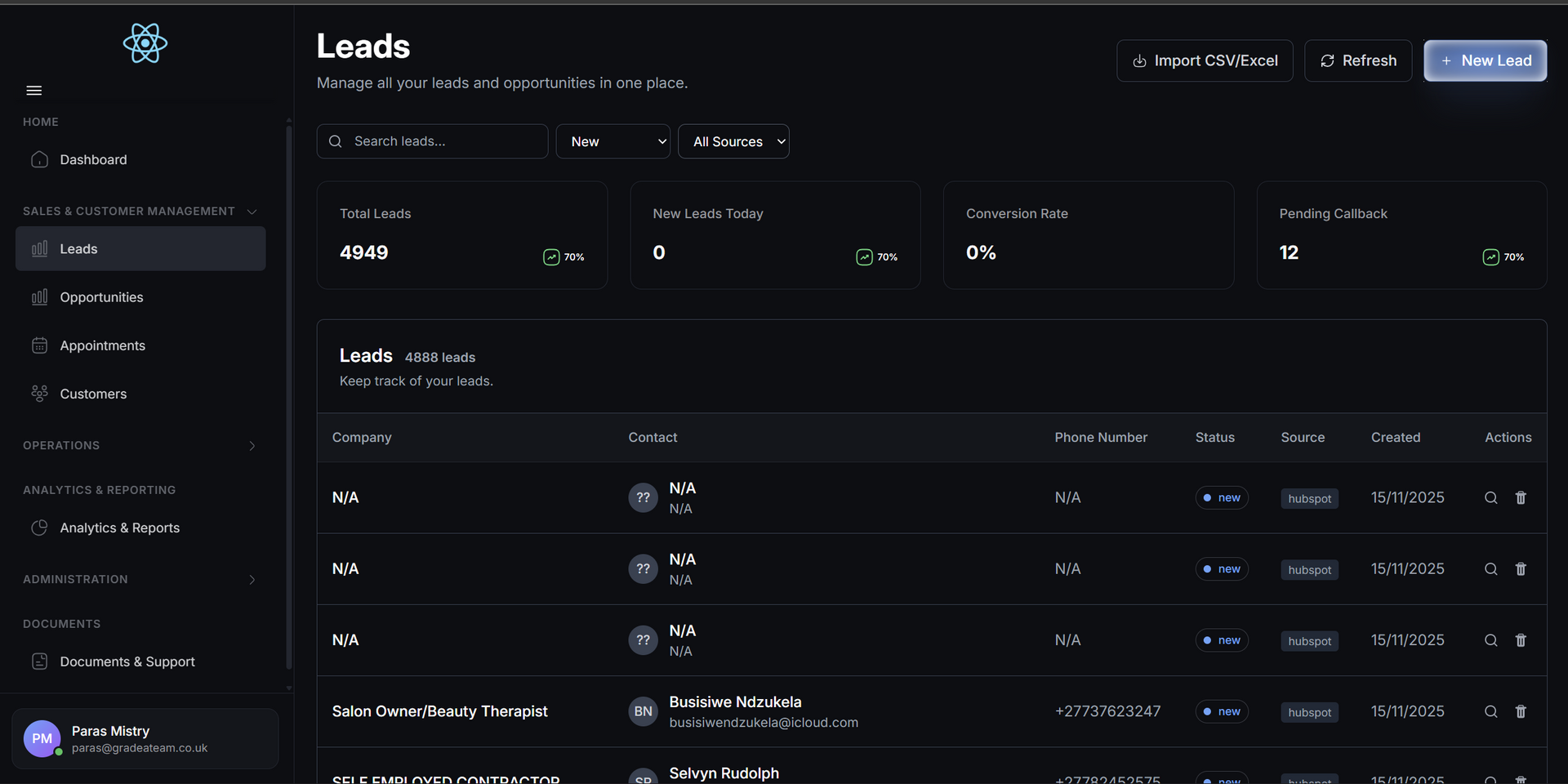Switch to the Dashboard page
The image size is (1568, 784).
point(92,159)
